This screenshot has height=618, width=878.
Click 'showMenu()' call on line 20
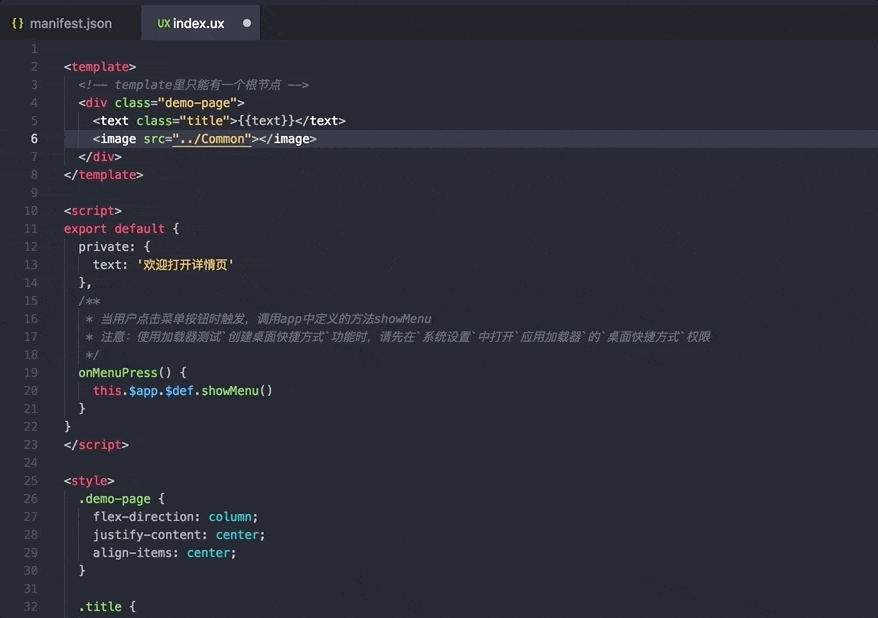pos(237,391)
